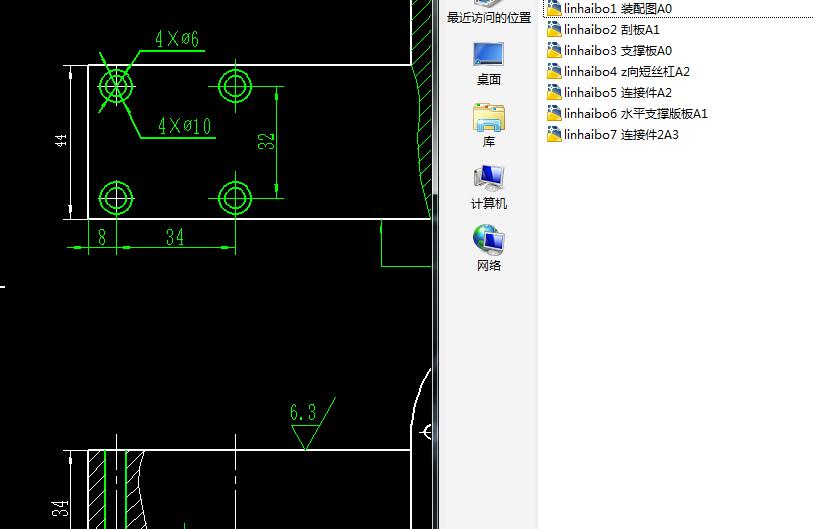Select file linhaibo5 连接件A2

click(x=610, y=92)
